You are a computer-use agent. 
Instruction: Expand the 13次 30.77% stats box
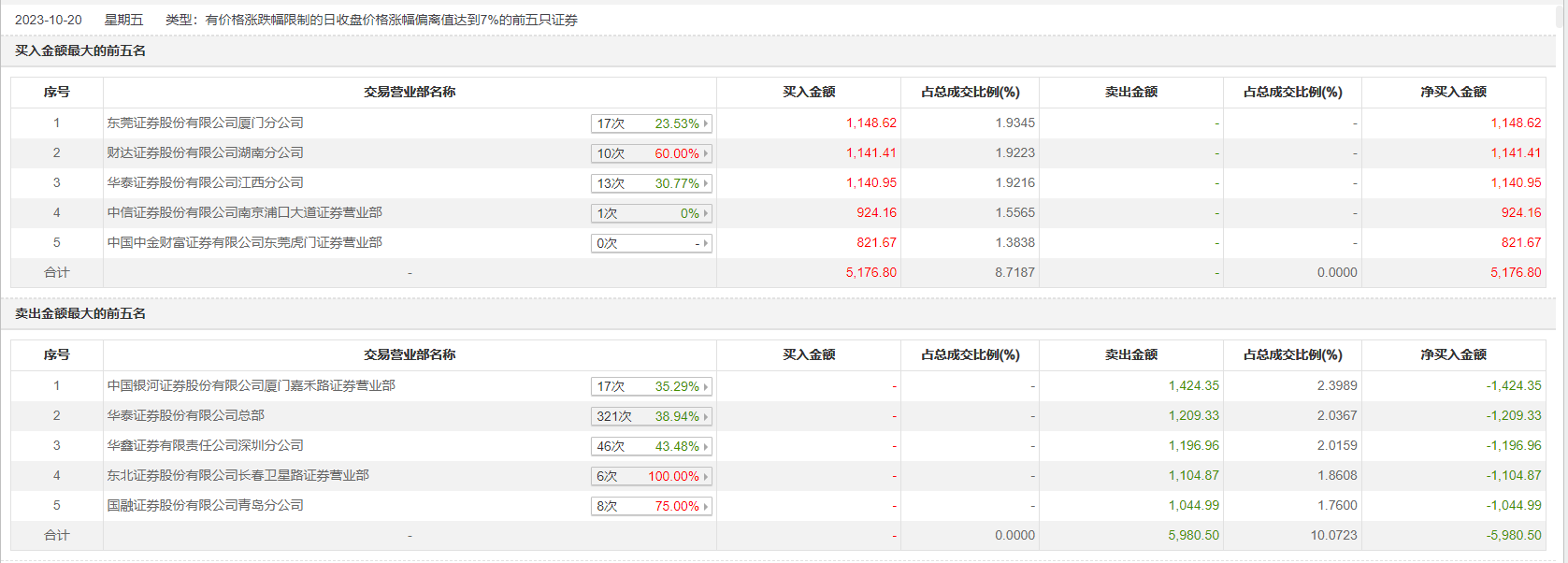706,183
